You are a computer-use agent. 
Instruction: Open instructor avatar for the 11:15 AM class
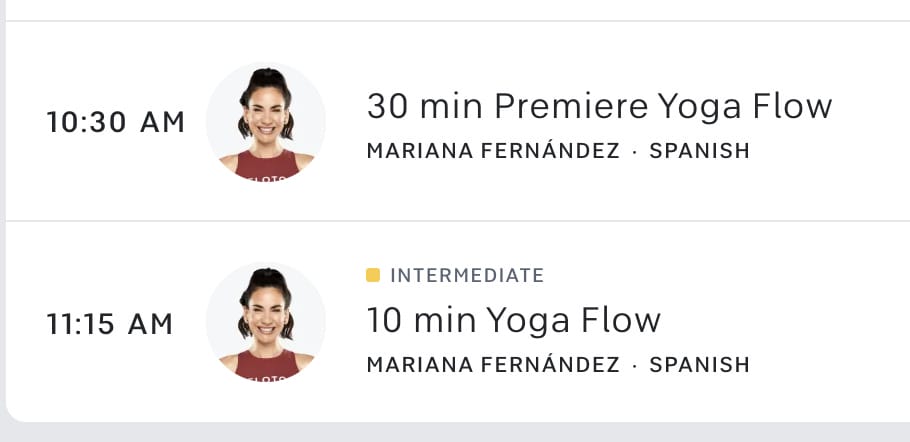coord(266,322)
